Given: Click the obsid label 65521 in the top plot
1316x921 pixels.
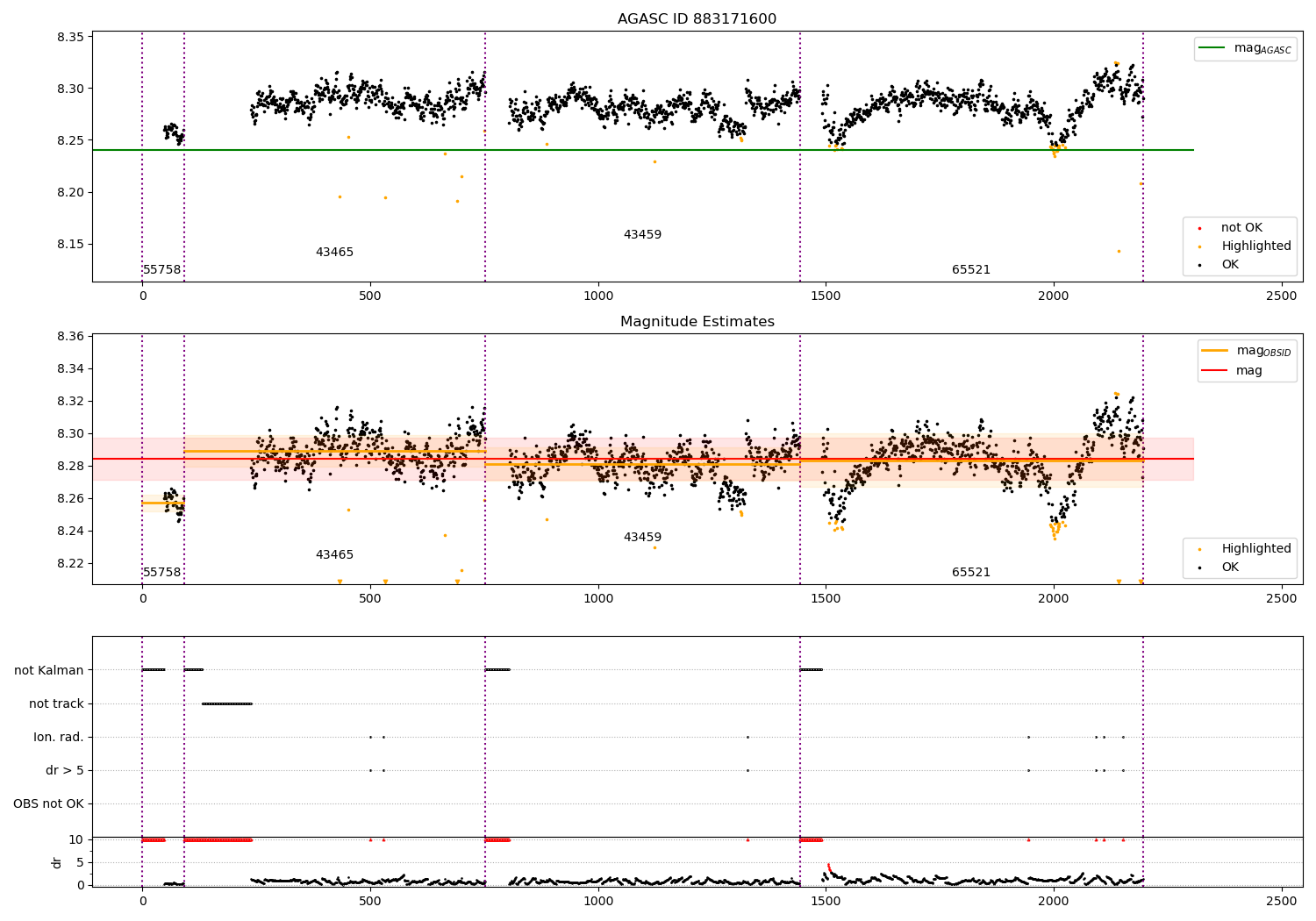Looking at the screenshot, I should 971,270.
